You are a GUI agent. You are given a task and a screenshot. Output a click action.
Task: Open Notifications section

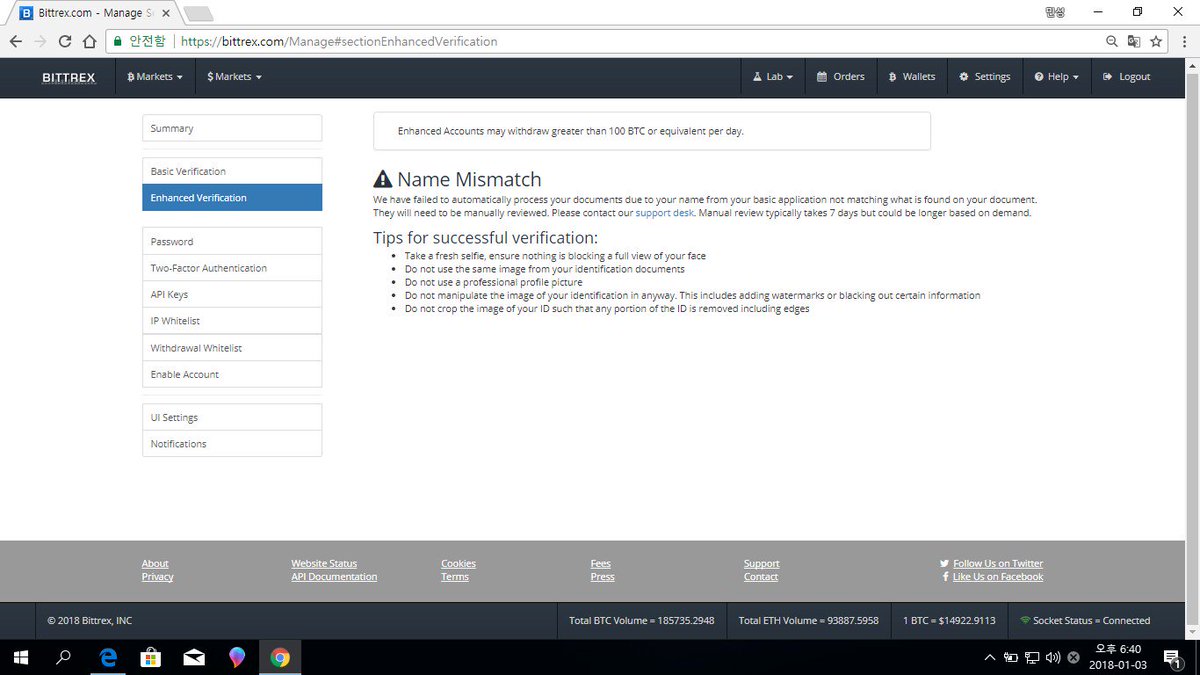pyautogui.click(x=232, y=444)
